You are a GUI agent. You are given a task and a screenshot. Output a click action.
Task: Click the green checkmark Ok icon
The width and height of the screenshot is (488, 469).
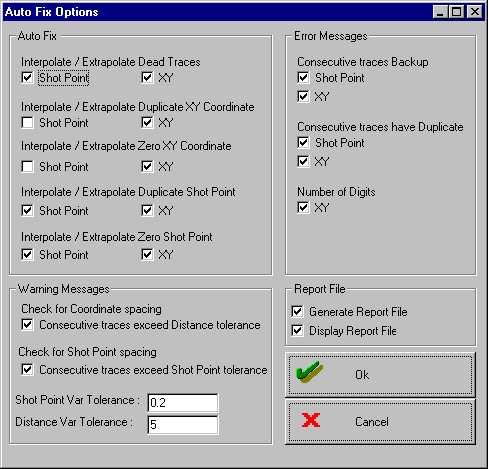(309, 372)
